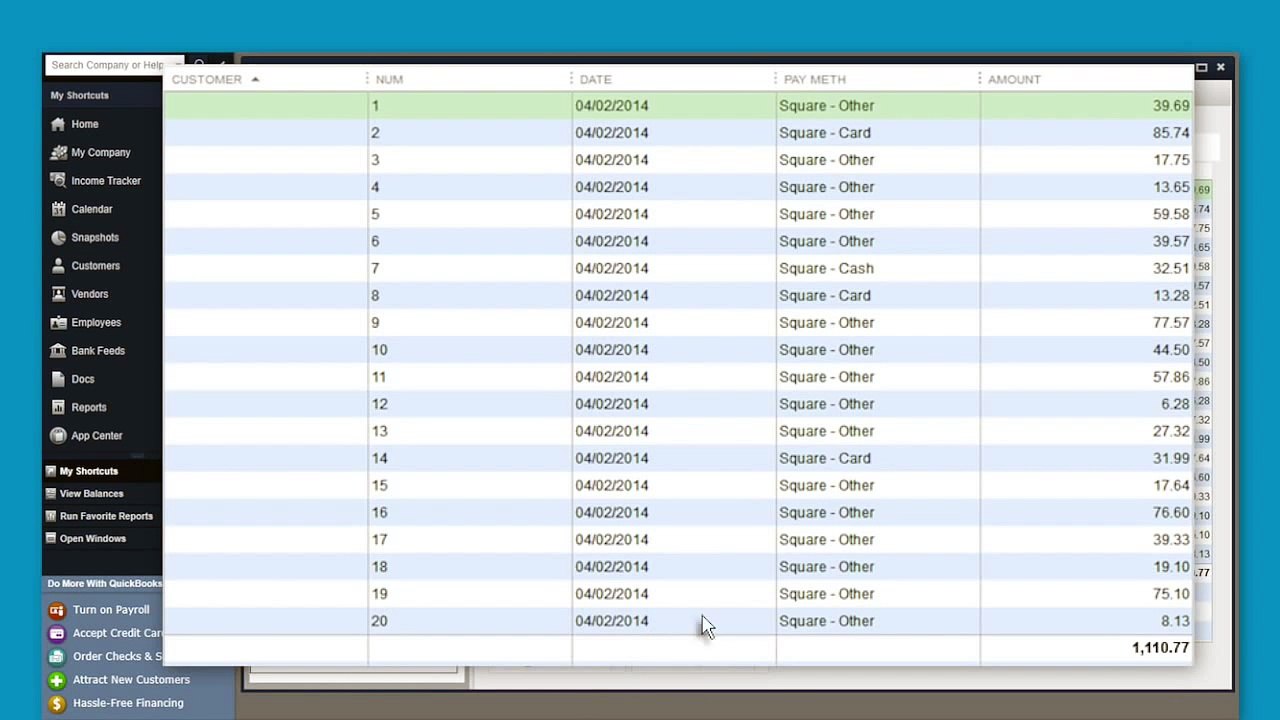
Task: Click the Order Checks icon
Action: [57, 657]
